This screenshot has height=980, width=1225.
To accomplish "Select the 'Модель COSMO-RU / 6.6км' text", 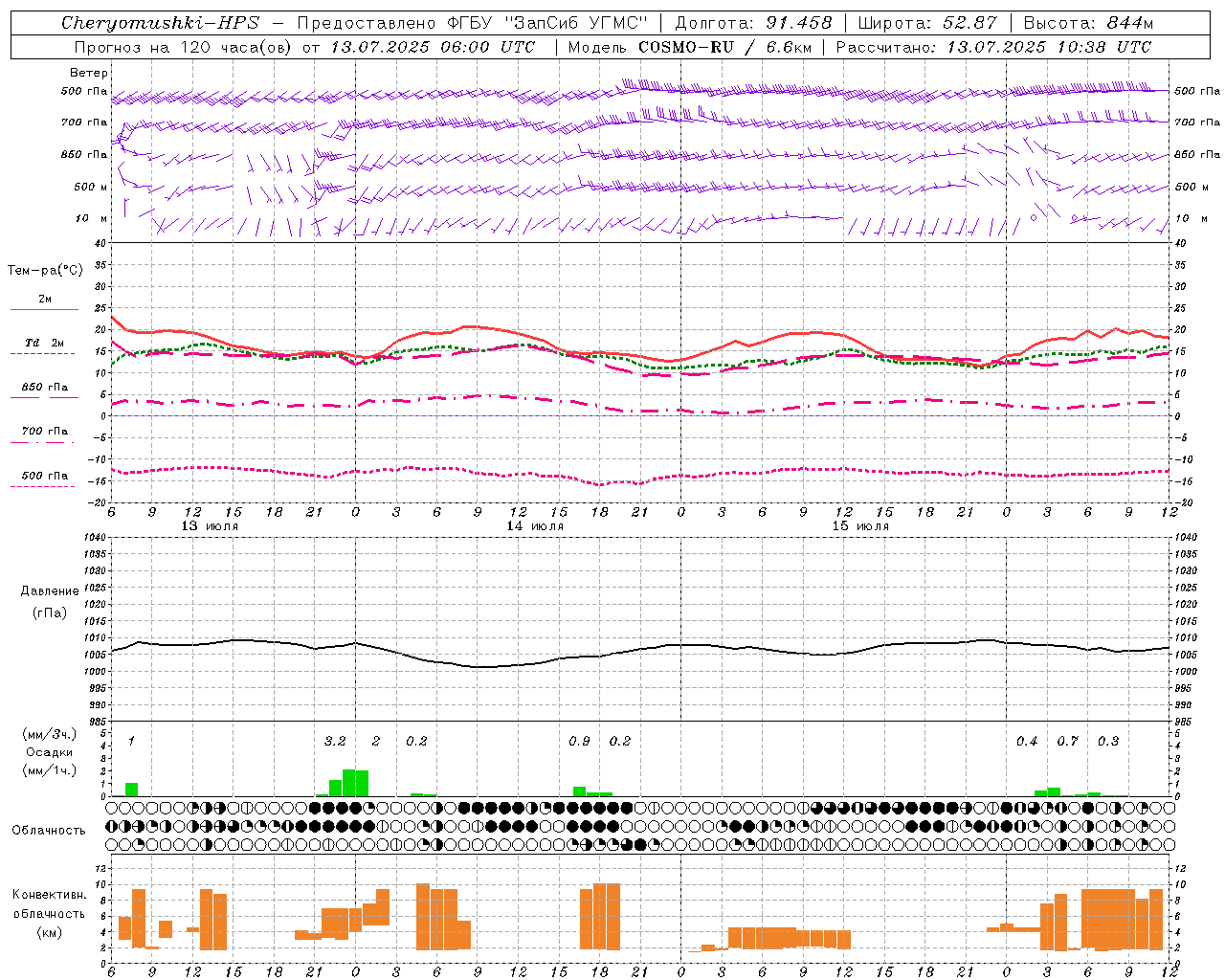I will (x=688, y=47).
